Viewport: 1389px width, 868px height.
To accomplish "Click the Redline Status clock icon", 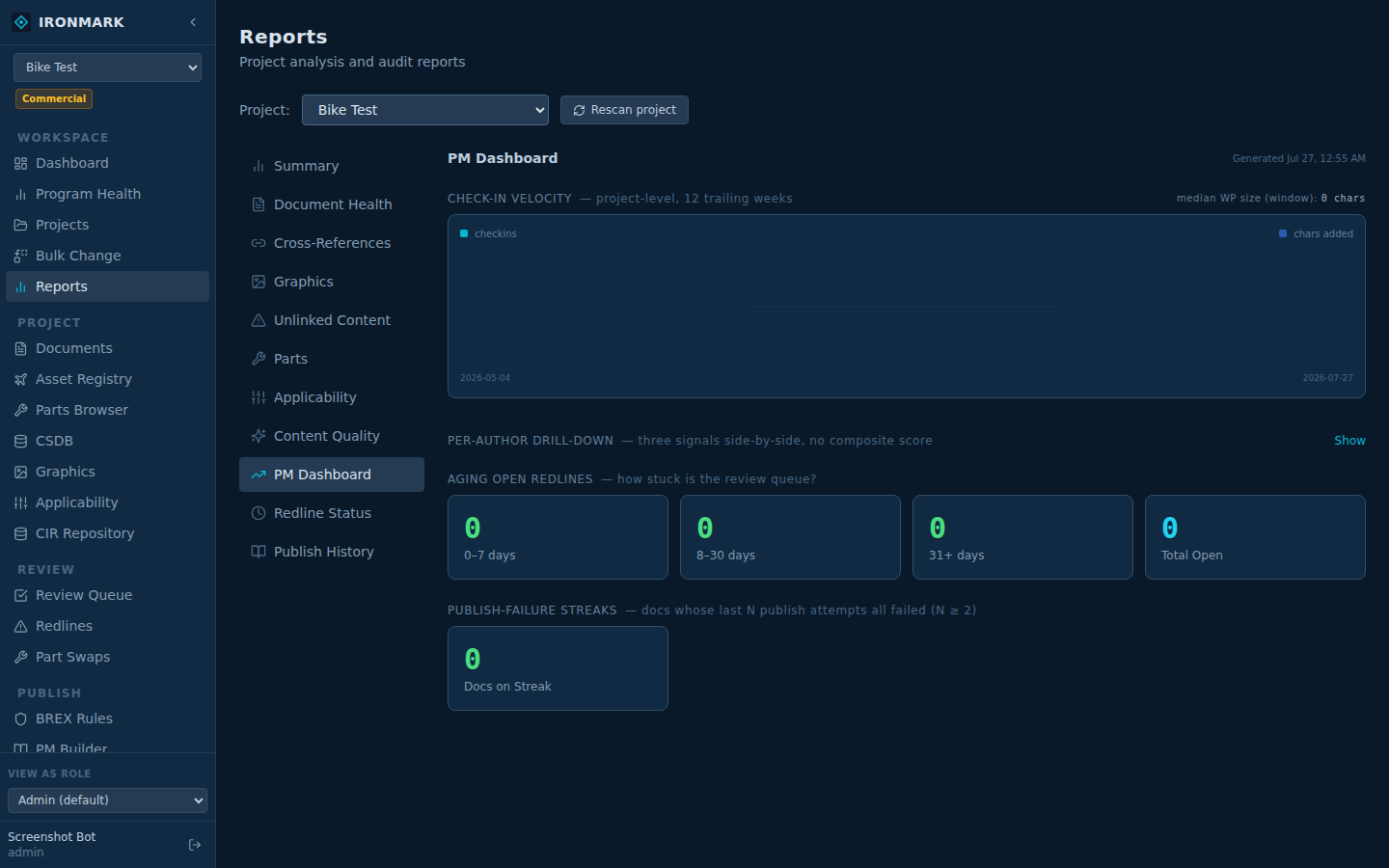I will 259,513.
